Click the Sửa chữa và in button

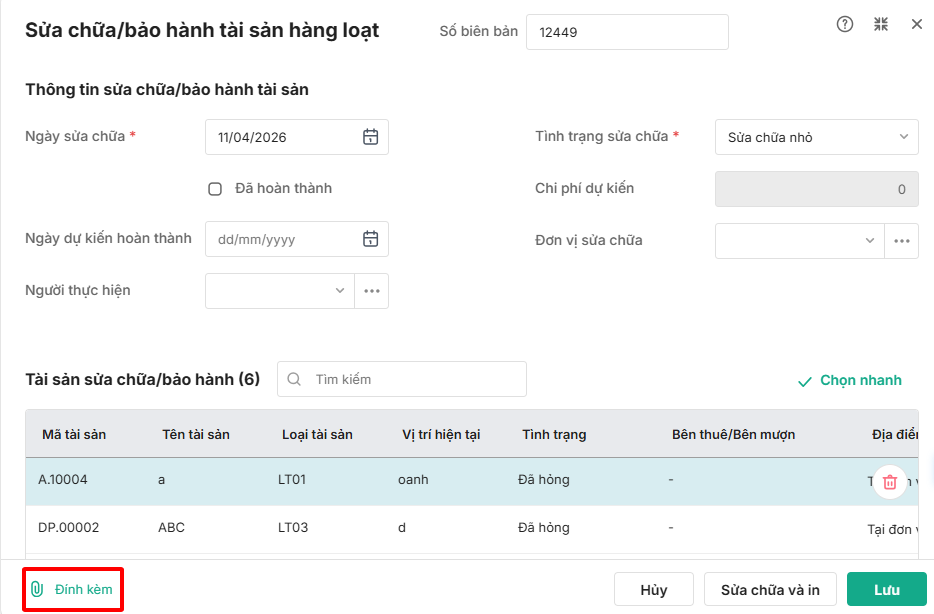(770, 590)
